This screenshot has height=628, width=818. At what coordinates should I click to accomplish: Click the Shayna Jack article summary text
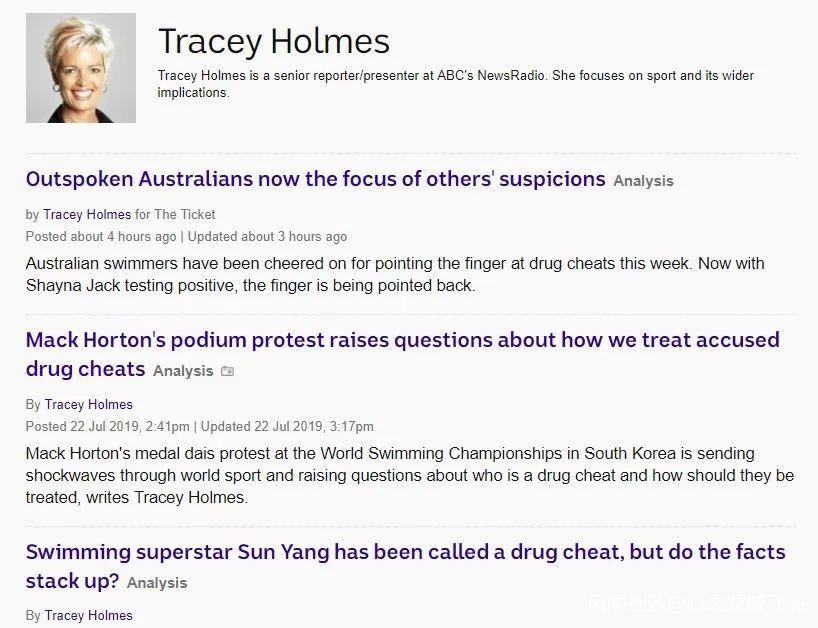[x=395, y=274]
